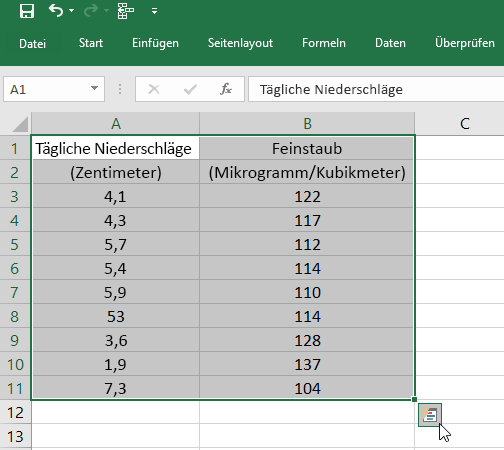Click the 114 cell in row 8
504x450 pixels.
pos(307,316)
